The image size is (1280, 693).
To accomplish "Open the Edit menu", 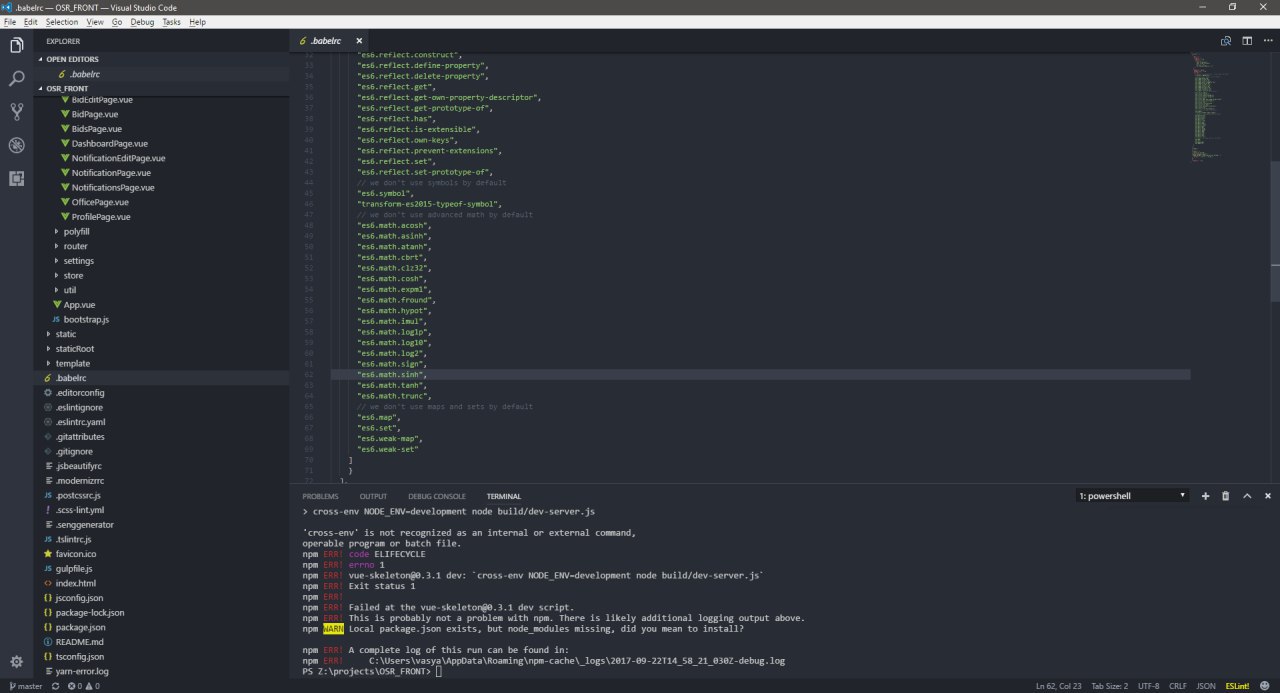I will click(31, 21).
